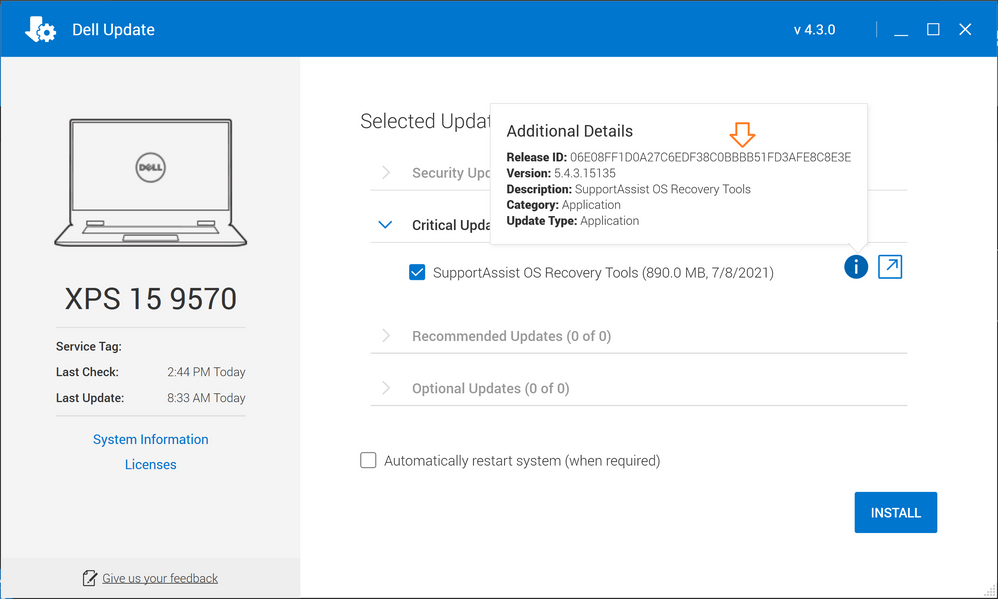Click the Dell Update logo icon
998x599 pixels.
coord(40,29)
